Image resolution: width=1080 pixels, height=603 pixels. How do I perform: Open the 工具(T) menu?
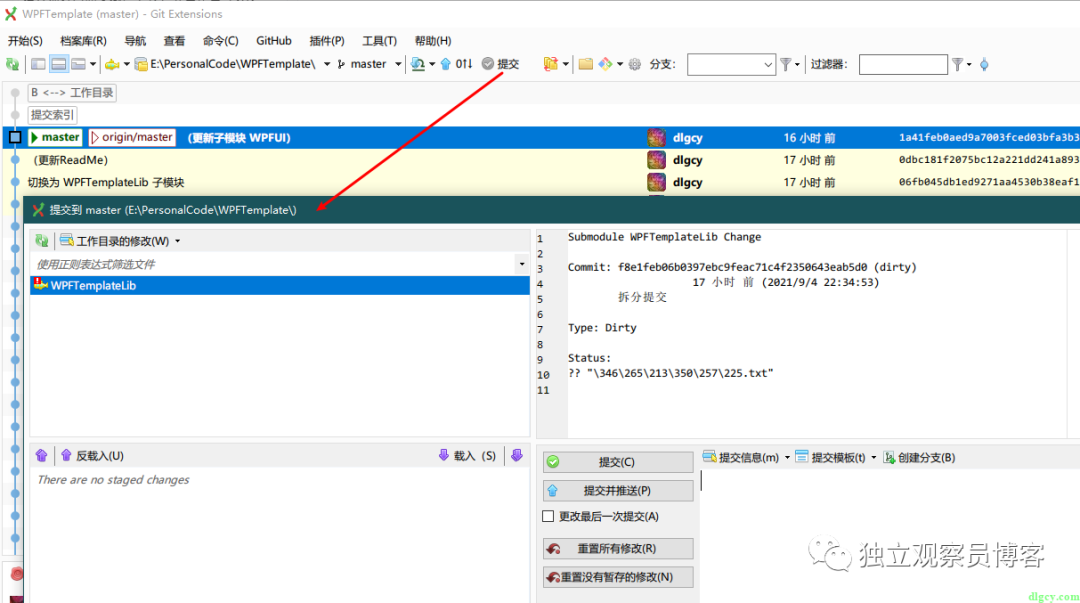(378, 40)
